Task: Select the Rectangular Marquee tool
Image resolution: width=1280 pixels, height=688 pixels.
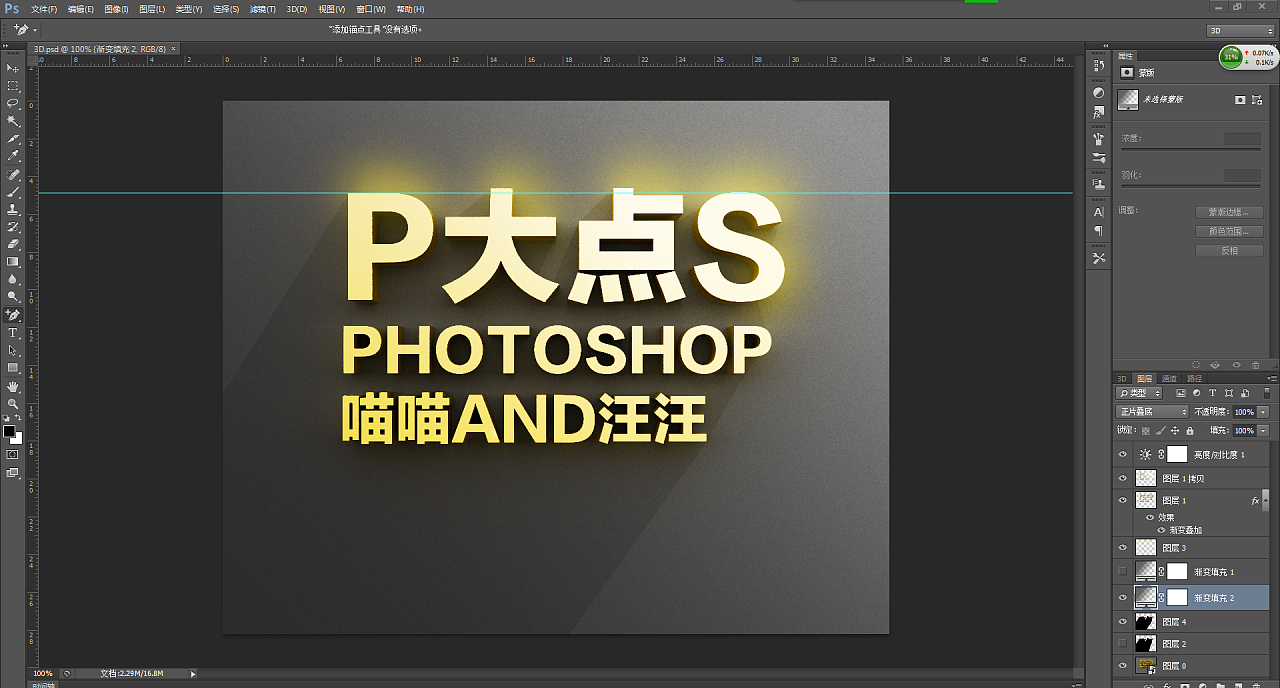Action: coord(13,86)
